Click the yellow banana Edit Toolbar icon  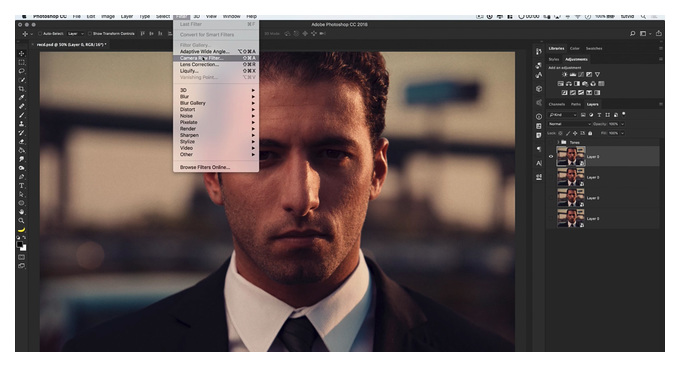click(x=21, y=230)
